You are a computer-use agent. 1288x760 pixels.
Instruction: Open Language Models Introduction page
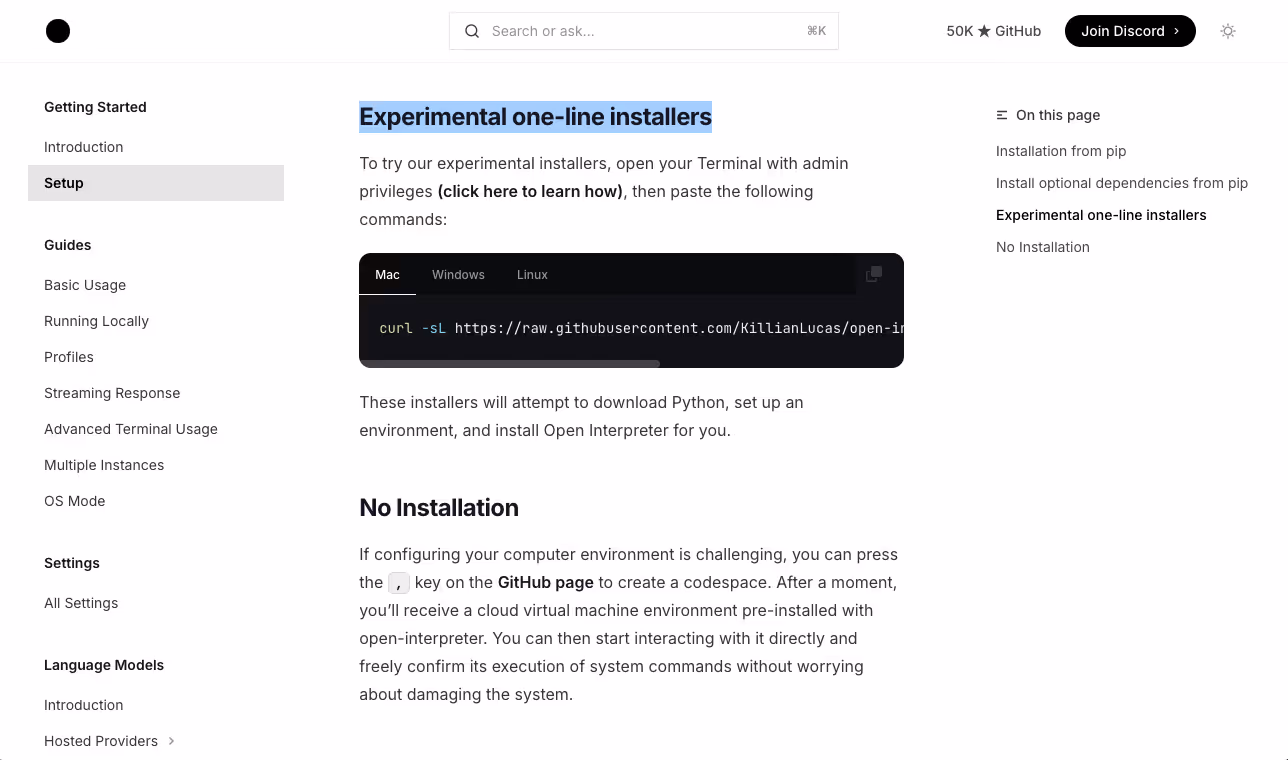point(84,705)
